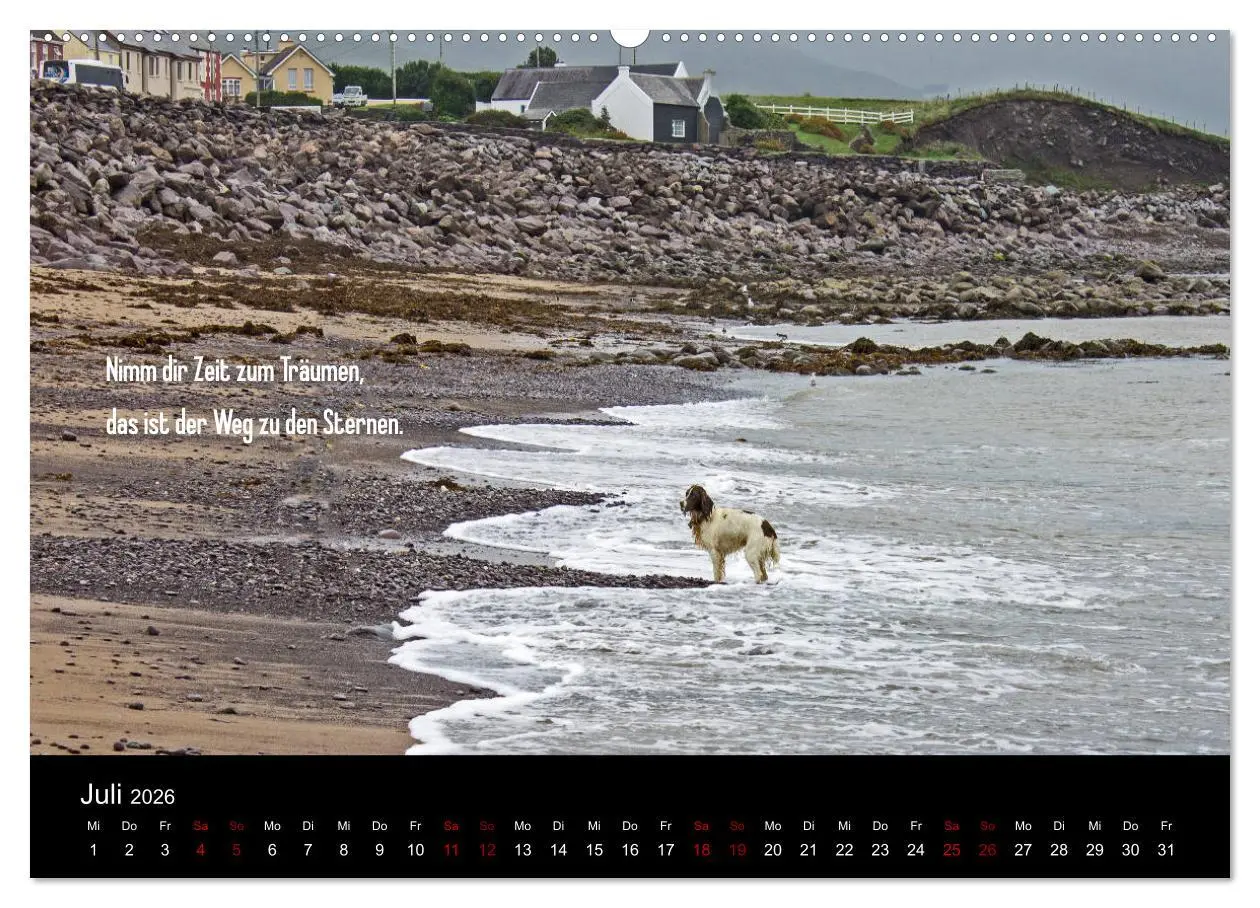Click the calendar hanger notch at top
Image resolution: width=1260 pixels, height=908 pixels.
click(x=630, y=38)
